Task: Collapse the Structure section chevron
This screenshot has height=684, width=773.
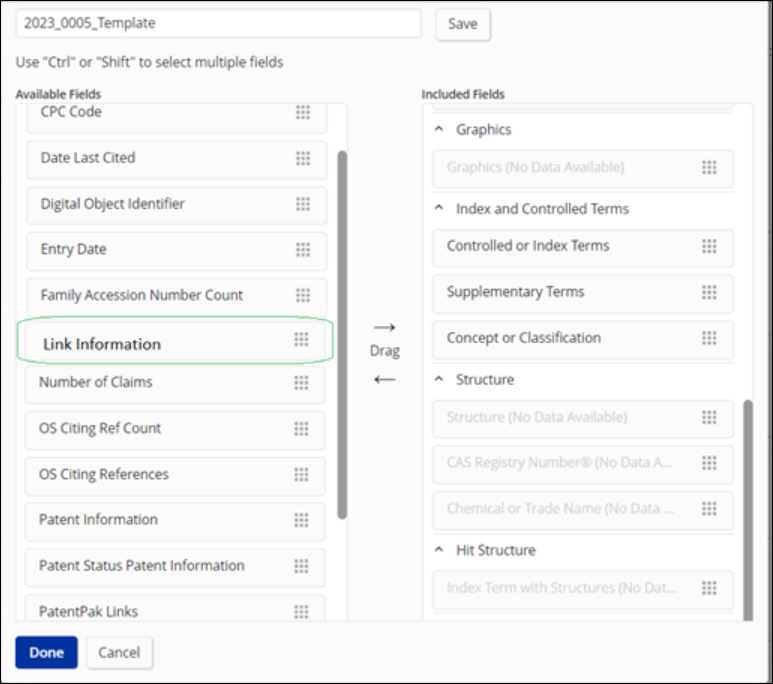Action: (438, 380)
